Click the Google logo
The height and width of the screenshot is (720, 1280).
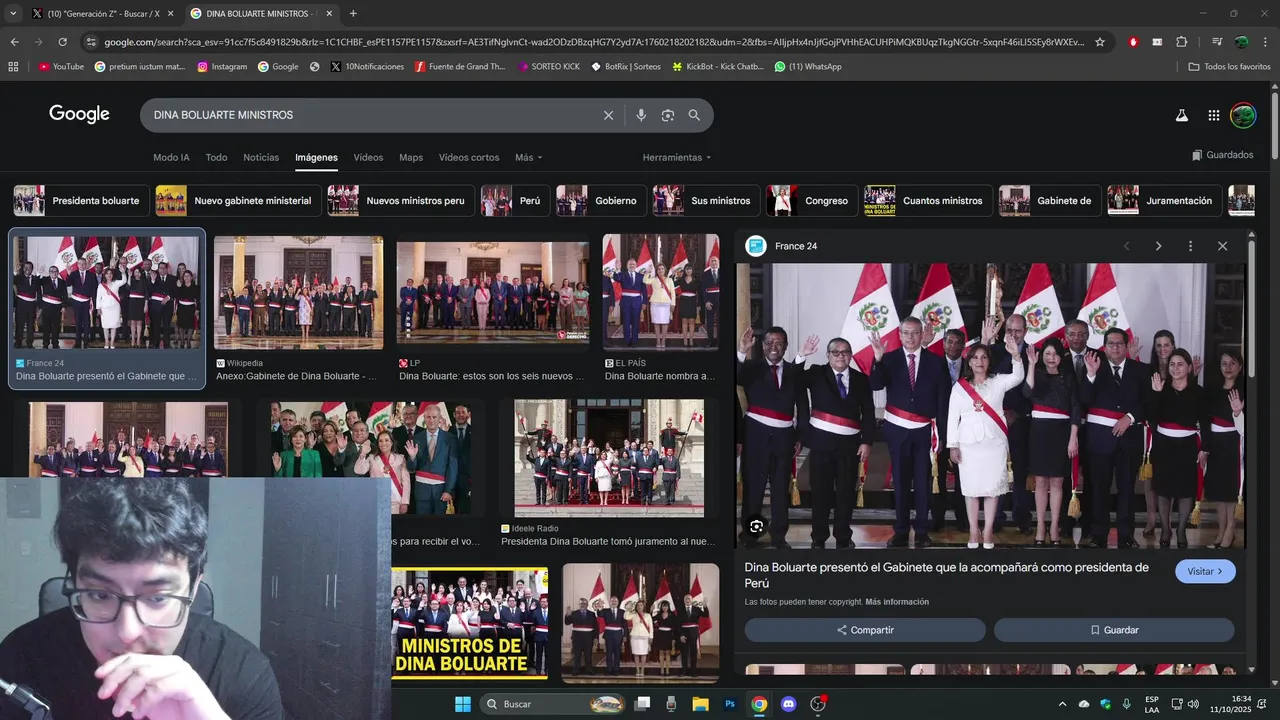(79, 114)
